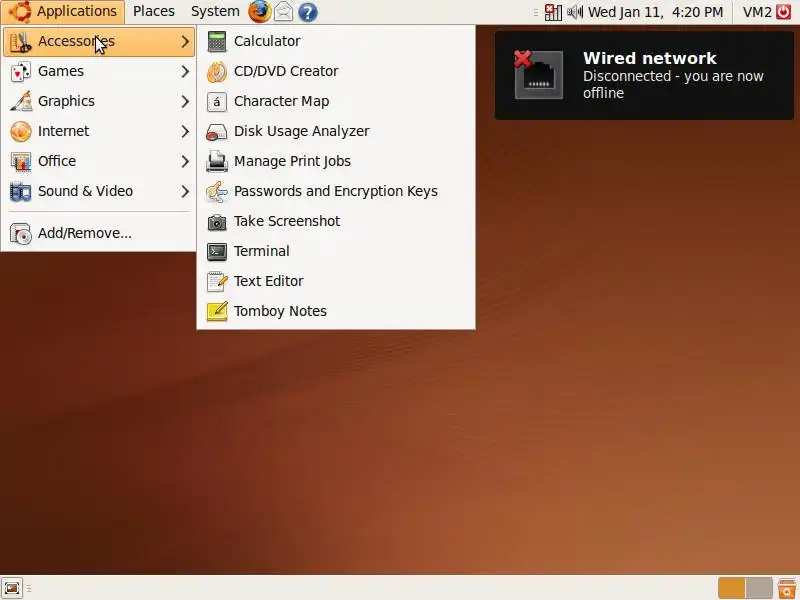Viewport: 800px width, 600px height.
Task: Click the Add/Remove package icon
Action: point(21,234)
